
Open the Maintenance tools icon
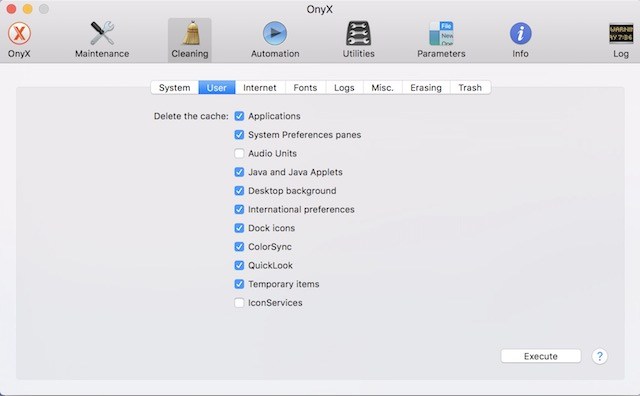tap(102, 33)
